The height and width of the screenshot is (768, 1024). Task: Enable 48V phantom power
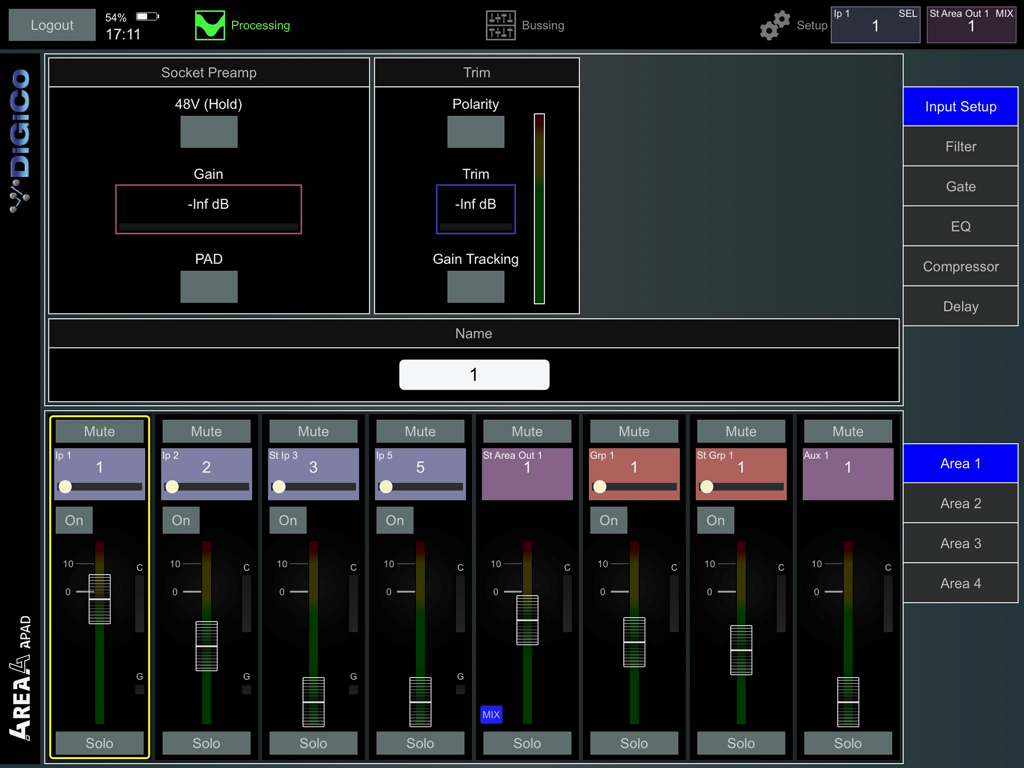[208, 131]
